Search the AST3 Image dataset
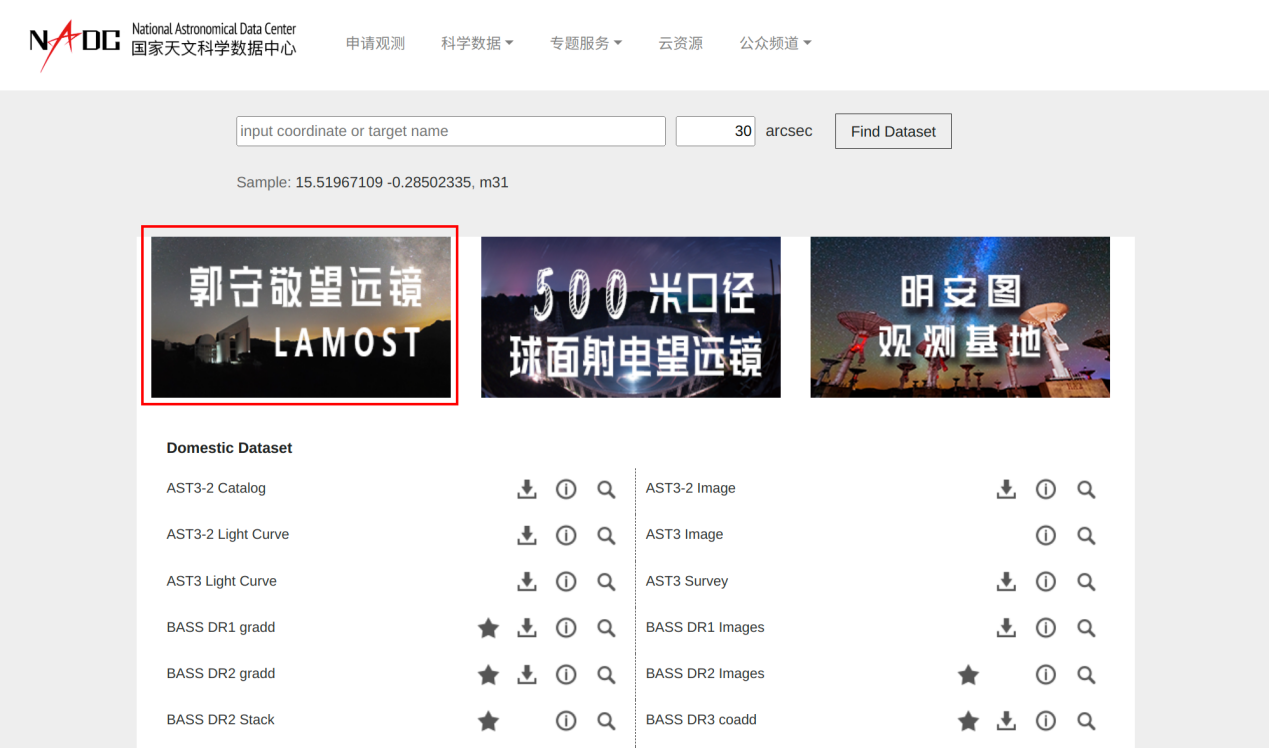The width and height of the screenshot is (1269, 748). [x=1086, y=535]
